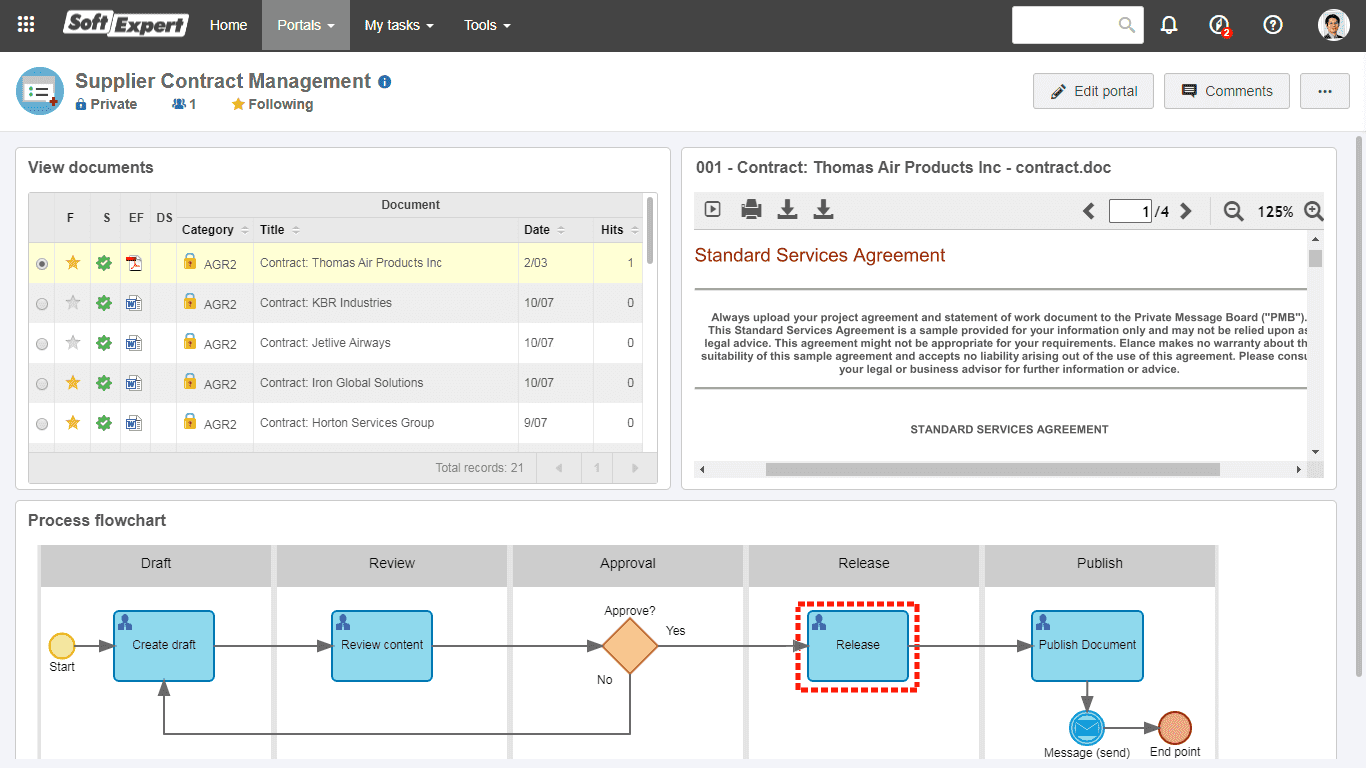Open the My tasks dropdown menu
1366x768 pixels.
tap(399, 25)
